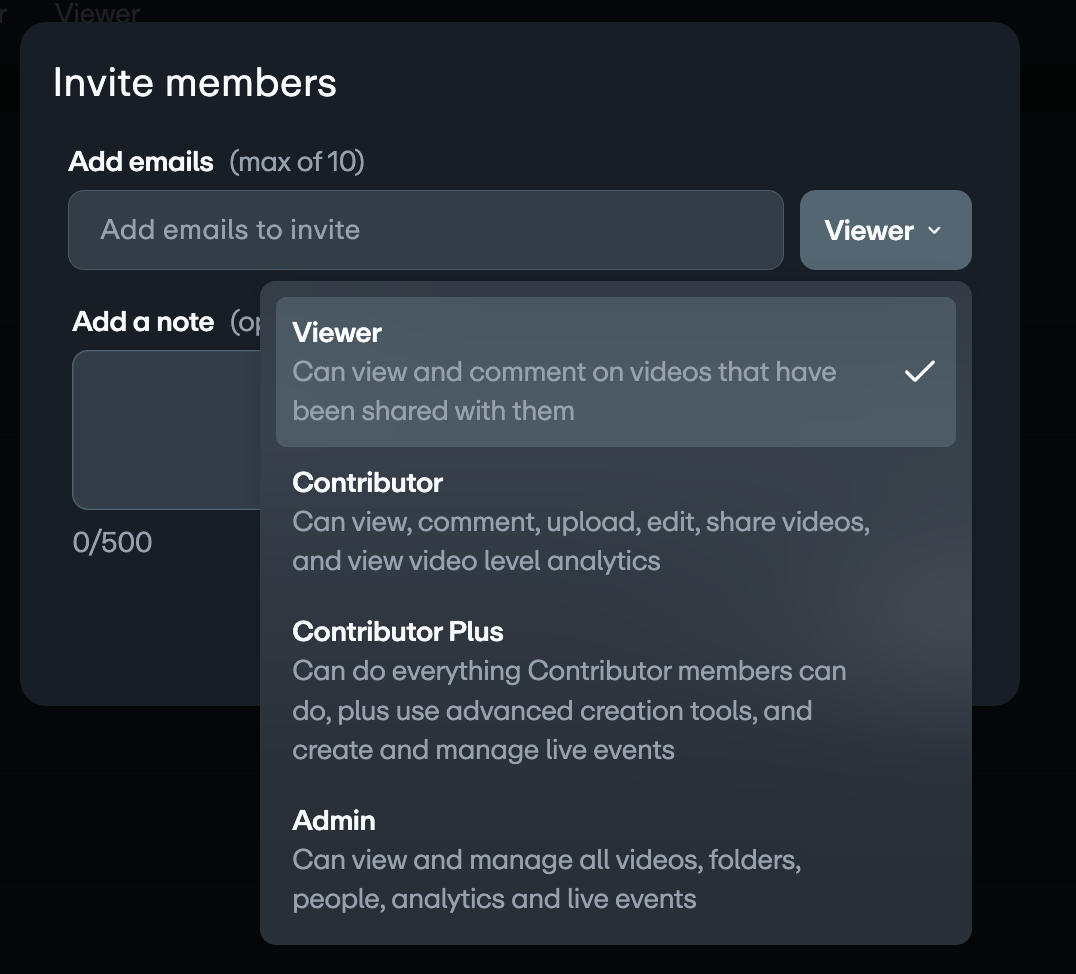Click the "(max of 10)" hint text

pyautogui.click(x=297, y=162)
